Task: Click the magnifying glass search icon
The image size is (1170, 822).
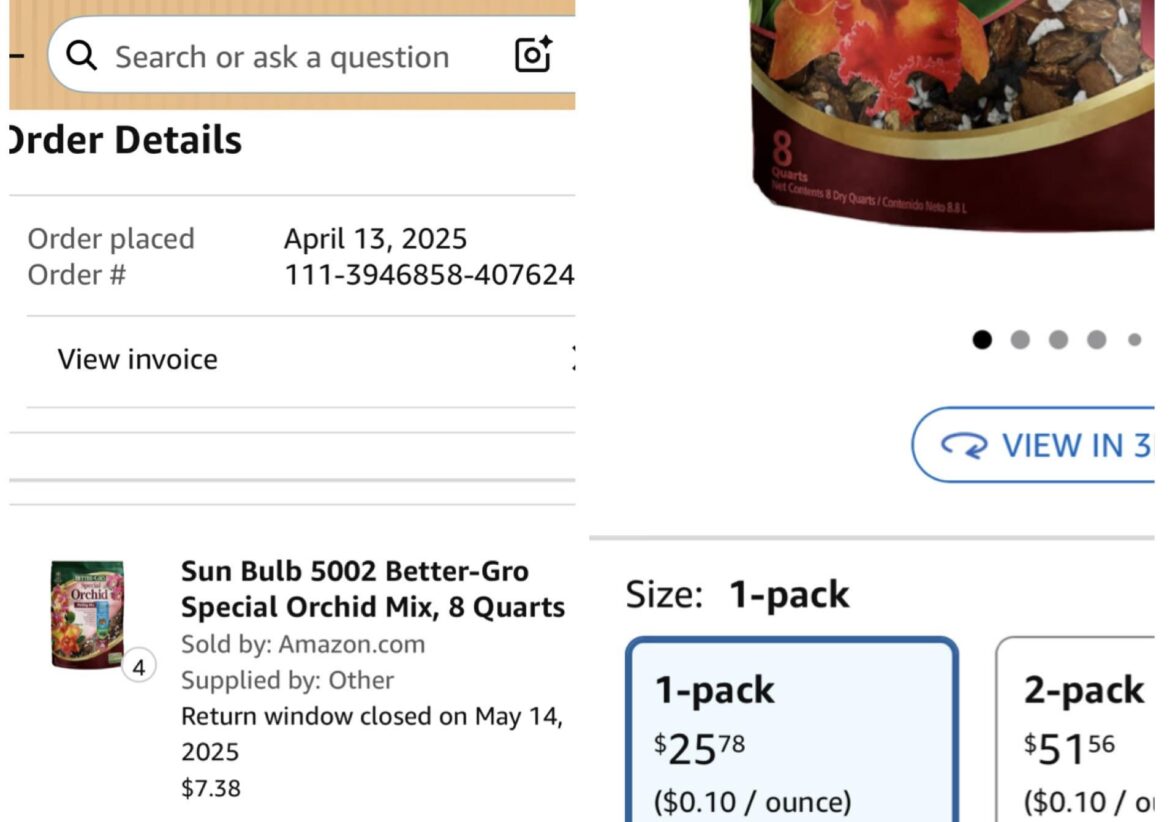Action: point(82,55)
